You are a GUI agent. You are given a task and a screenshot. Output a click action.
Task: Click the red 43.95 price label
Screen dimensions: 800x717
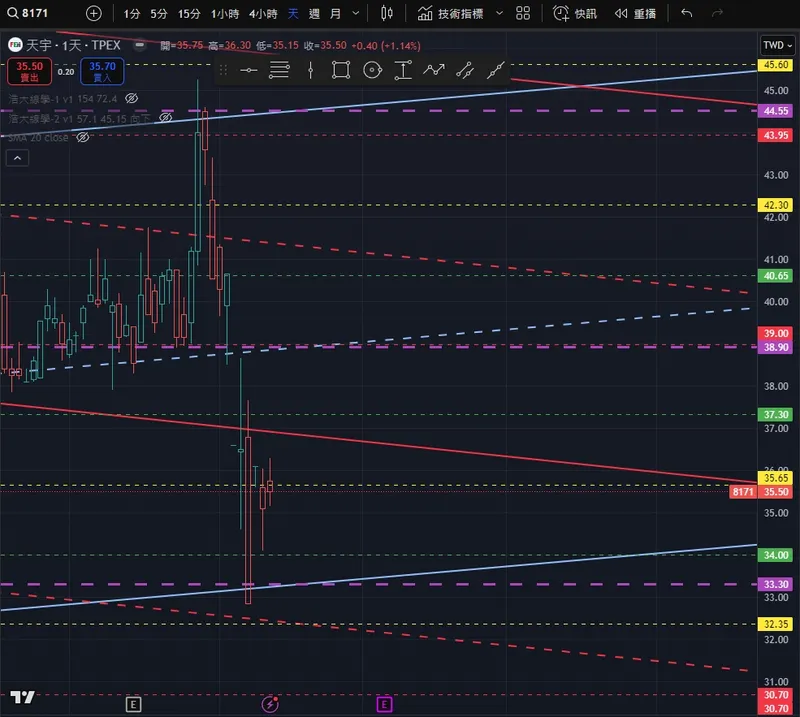point(776,135)
